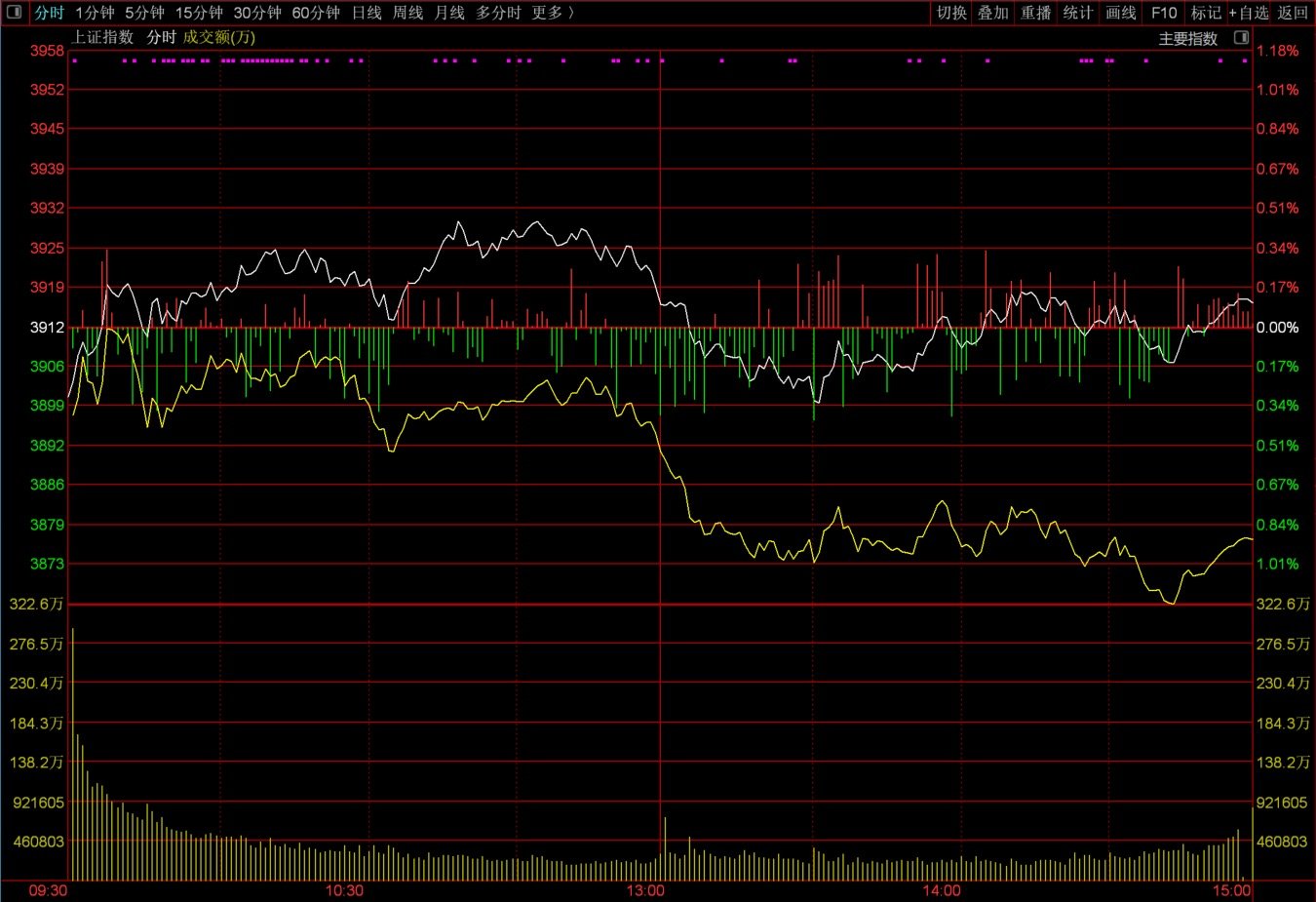Switch to the 30分钟 period

pyautogui.click(x=257, y=13)
